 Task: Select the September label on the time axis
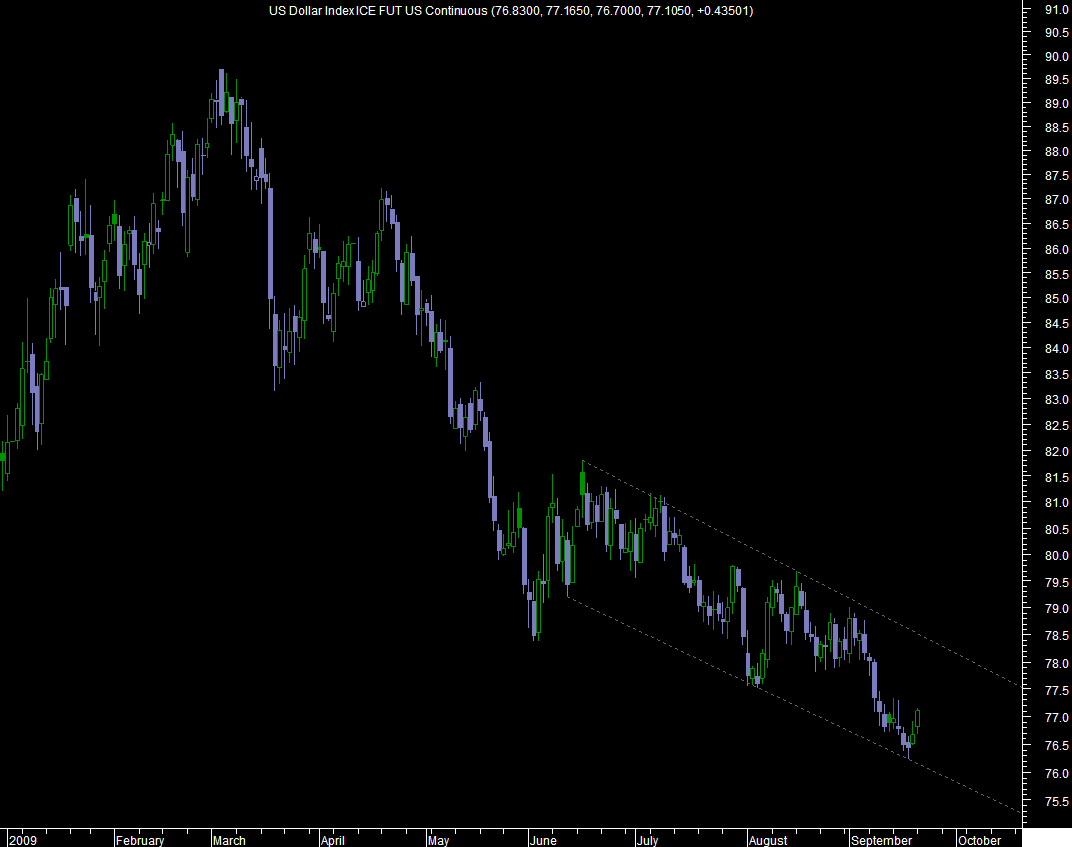click(881, 840)
